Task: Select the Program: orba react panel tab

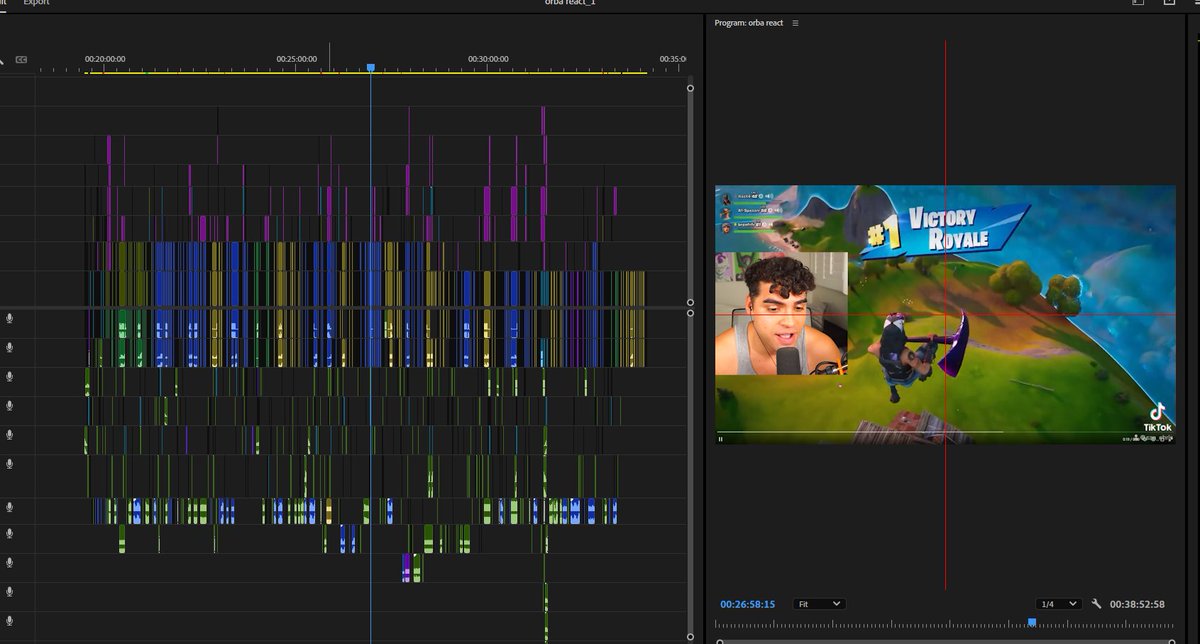Action: point(749,23)
